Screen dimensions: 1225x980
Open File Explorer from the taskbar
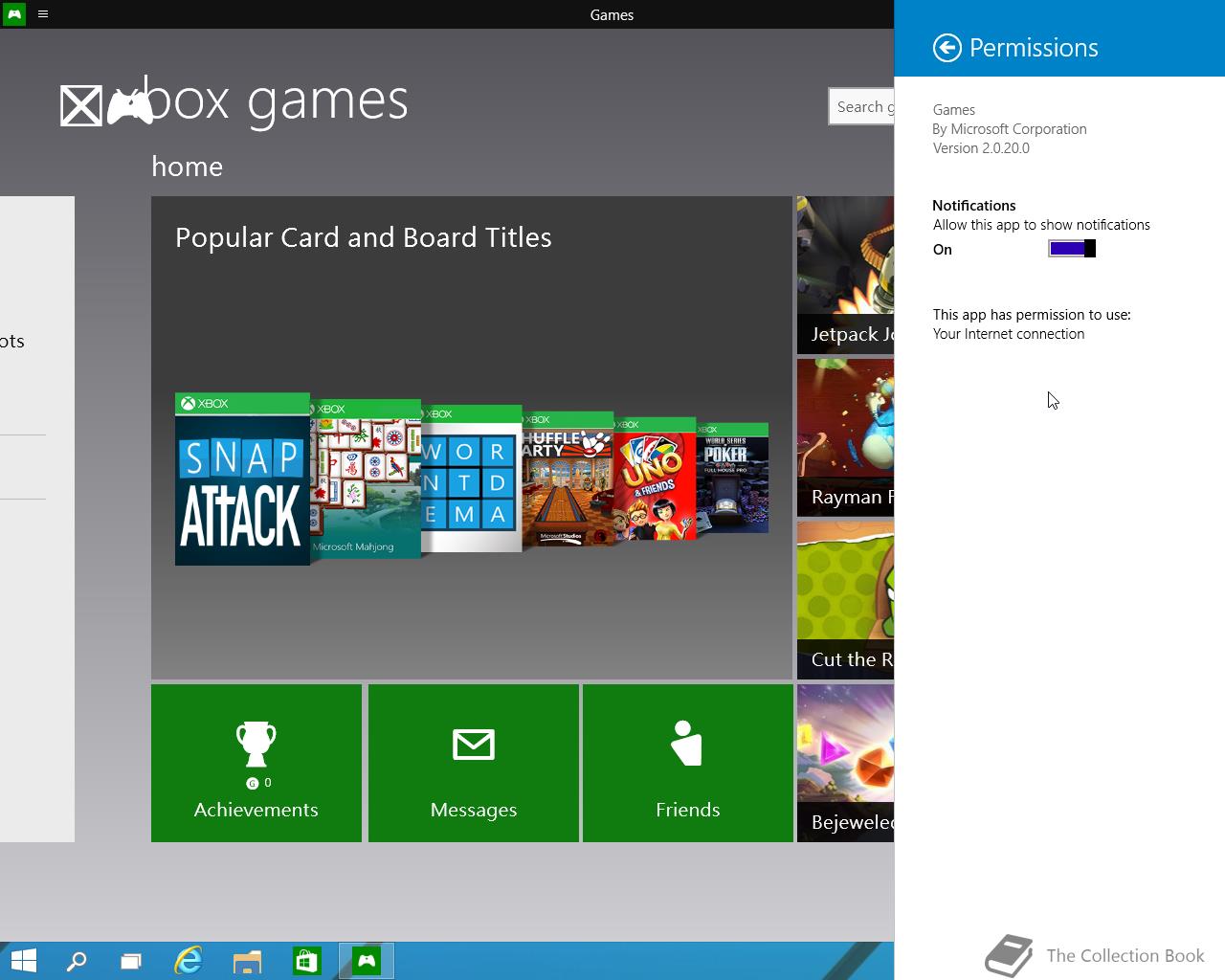pos(247,961)
